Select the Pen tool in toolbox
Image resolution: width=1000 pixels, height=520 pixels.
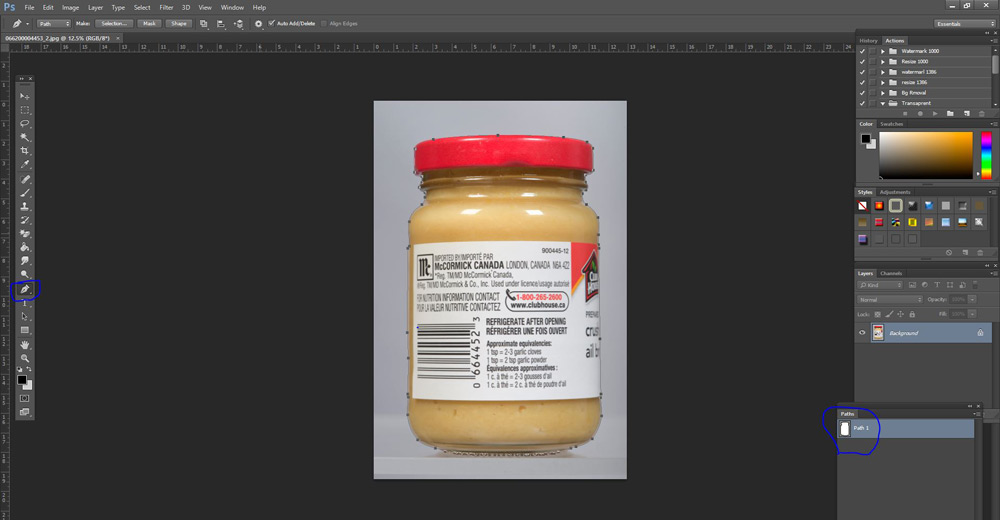tap(25, 290)
